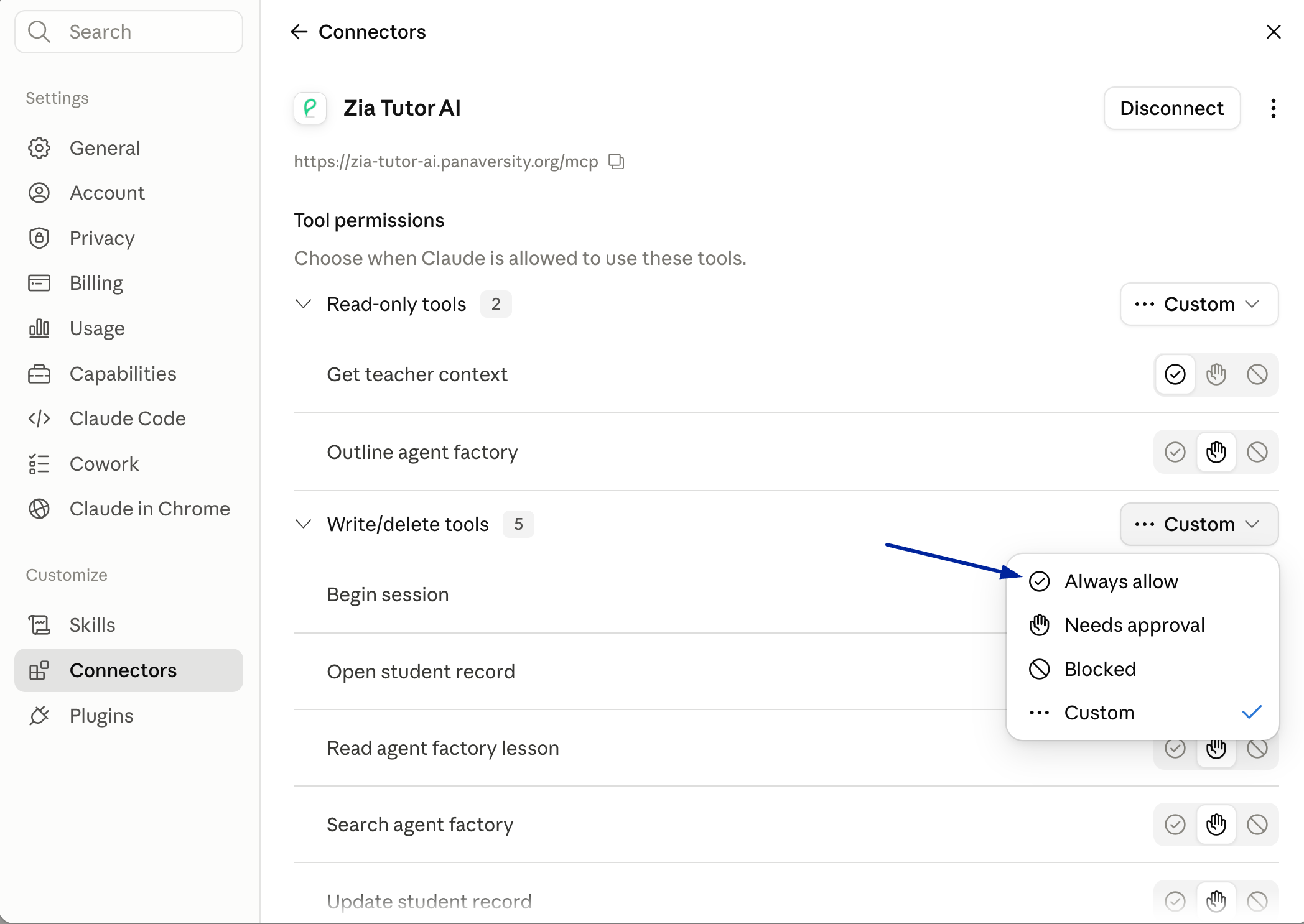Click the Account person icon
The height and width of the screenshot is (924, 1304).
click(x=39, y=193)
